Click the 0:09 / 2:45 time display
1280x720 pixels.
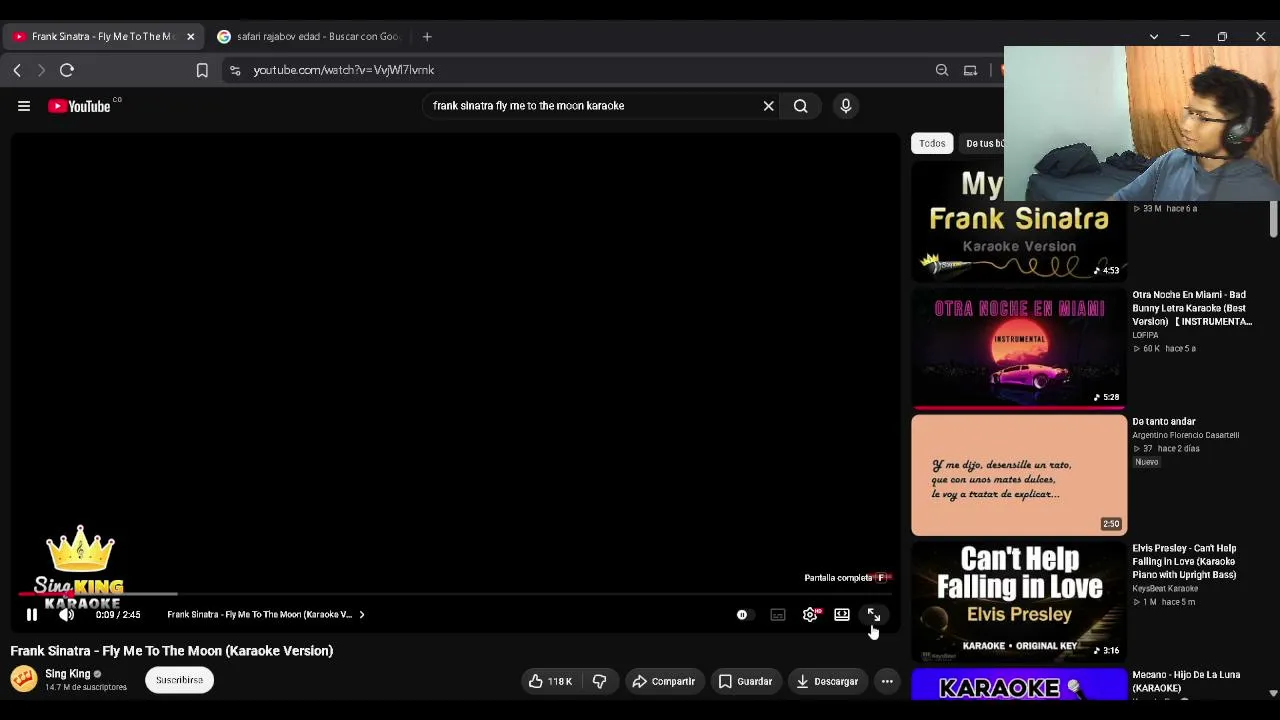118,615
